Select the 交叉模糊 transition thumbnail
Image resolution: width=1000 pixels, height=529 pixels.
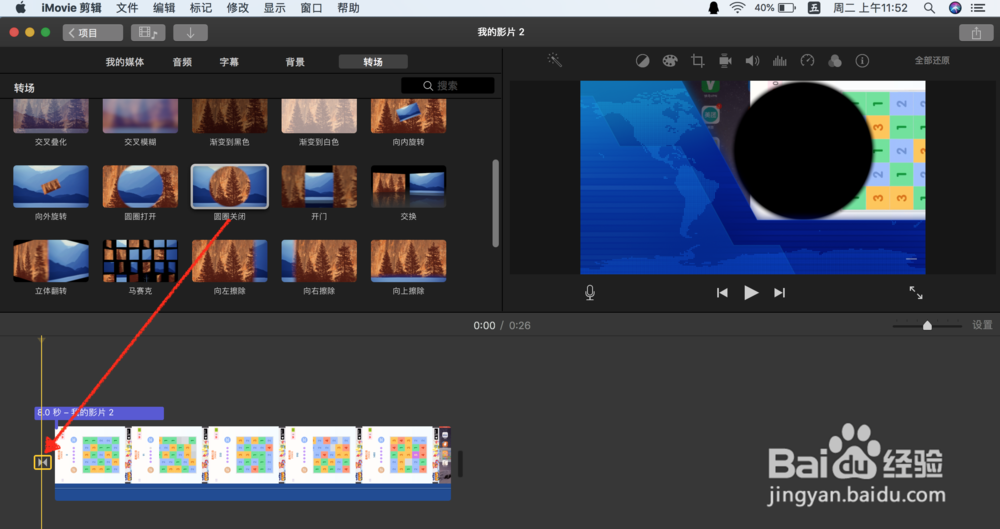pos(140,116)
